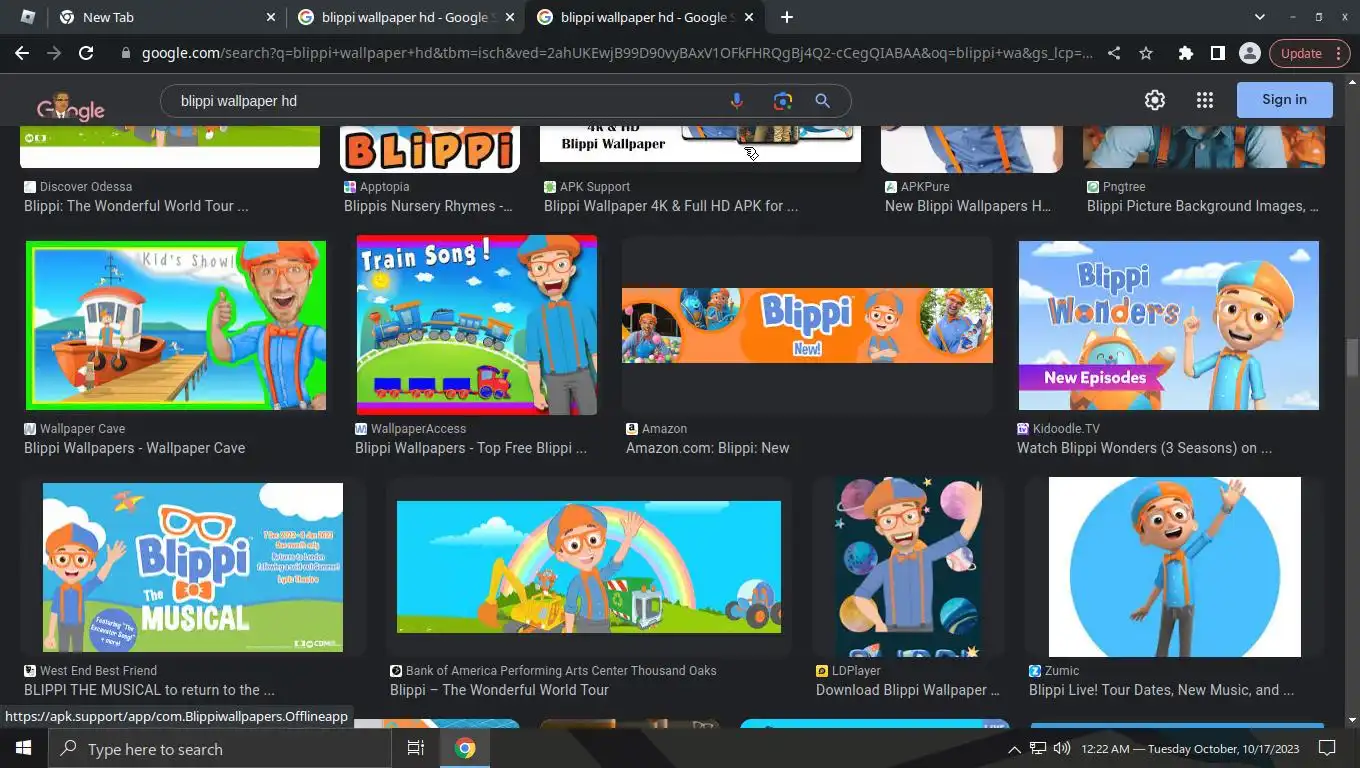Image resolution: width=1360 pixels, height=768 pixels.
Task: Open the Windows Start menu
Action: tap(23, 748)
